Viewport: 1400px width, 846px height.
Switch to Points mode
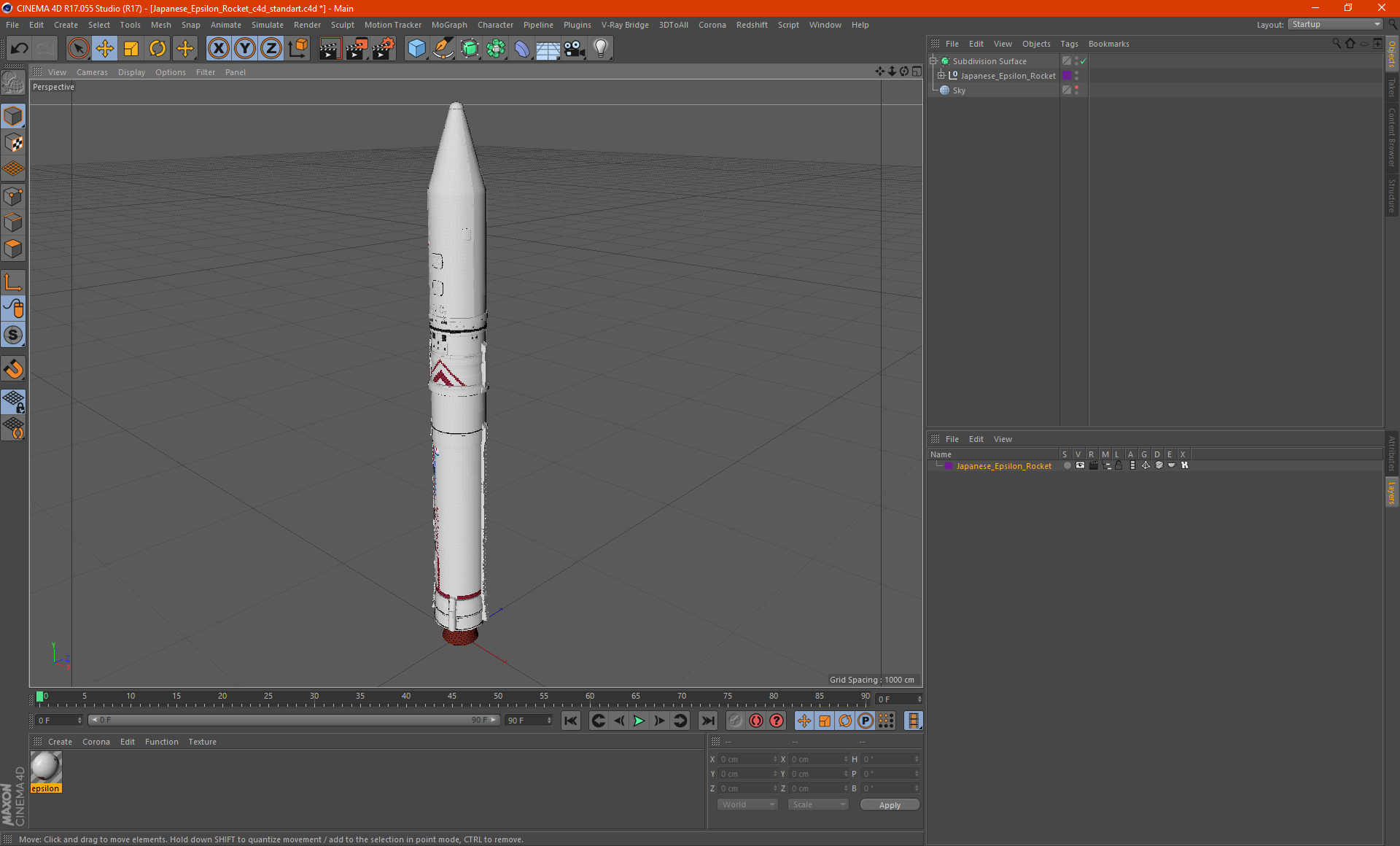tap(13, 196)
